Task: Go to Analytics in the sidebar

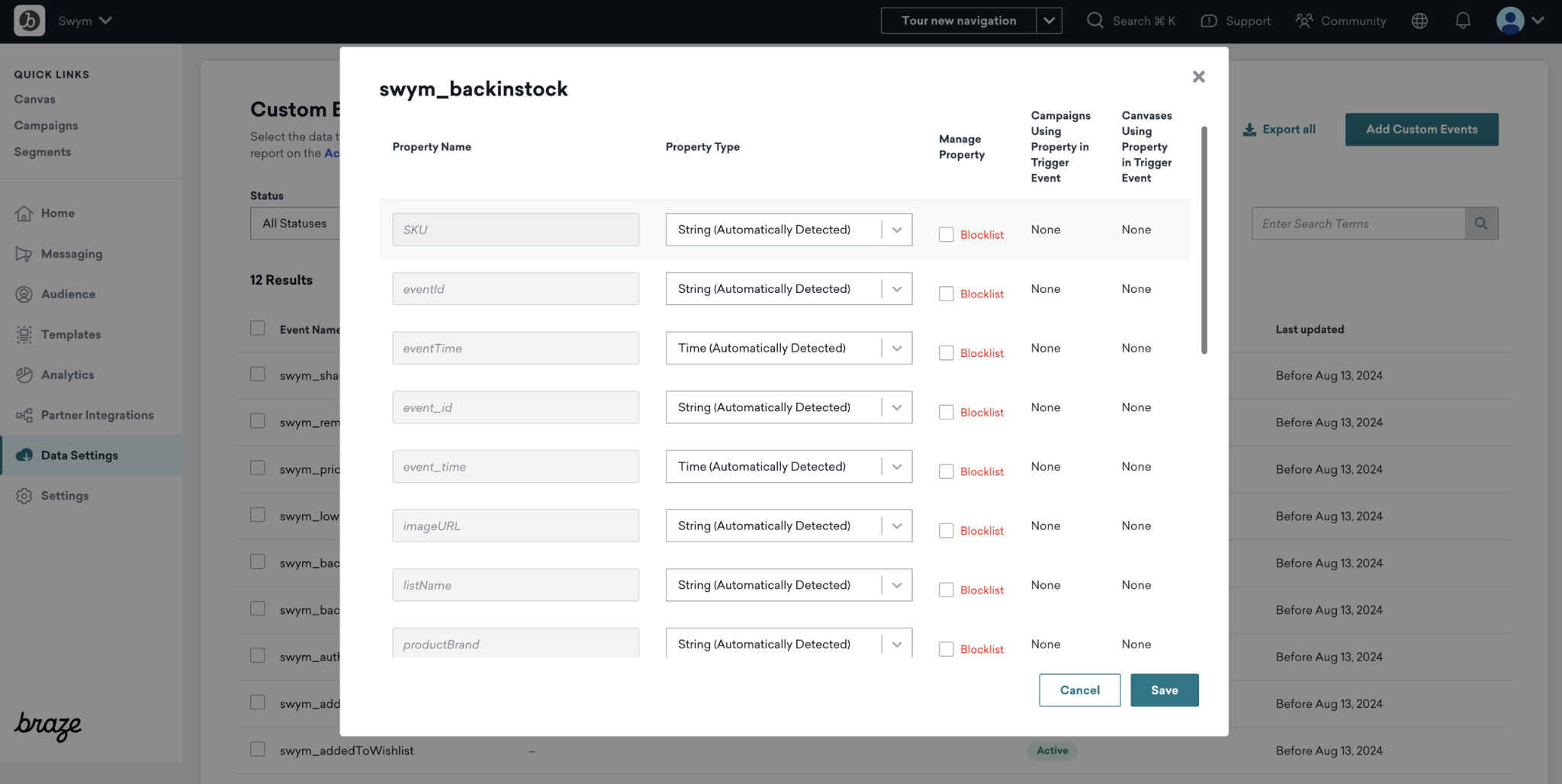Action: pyautogui.click(x=67, y=374)
